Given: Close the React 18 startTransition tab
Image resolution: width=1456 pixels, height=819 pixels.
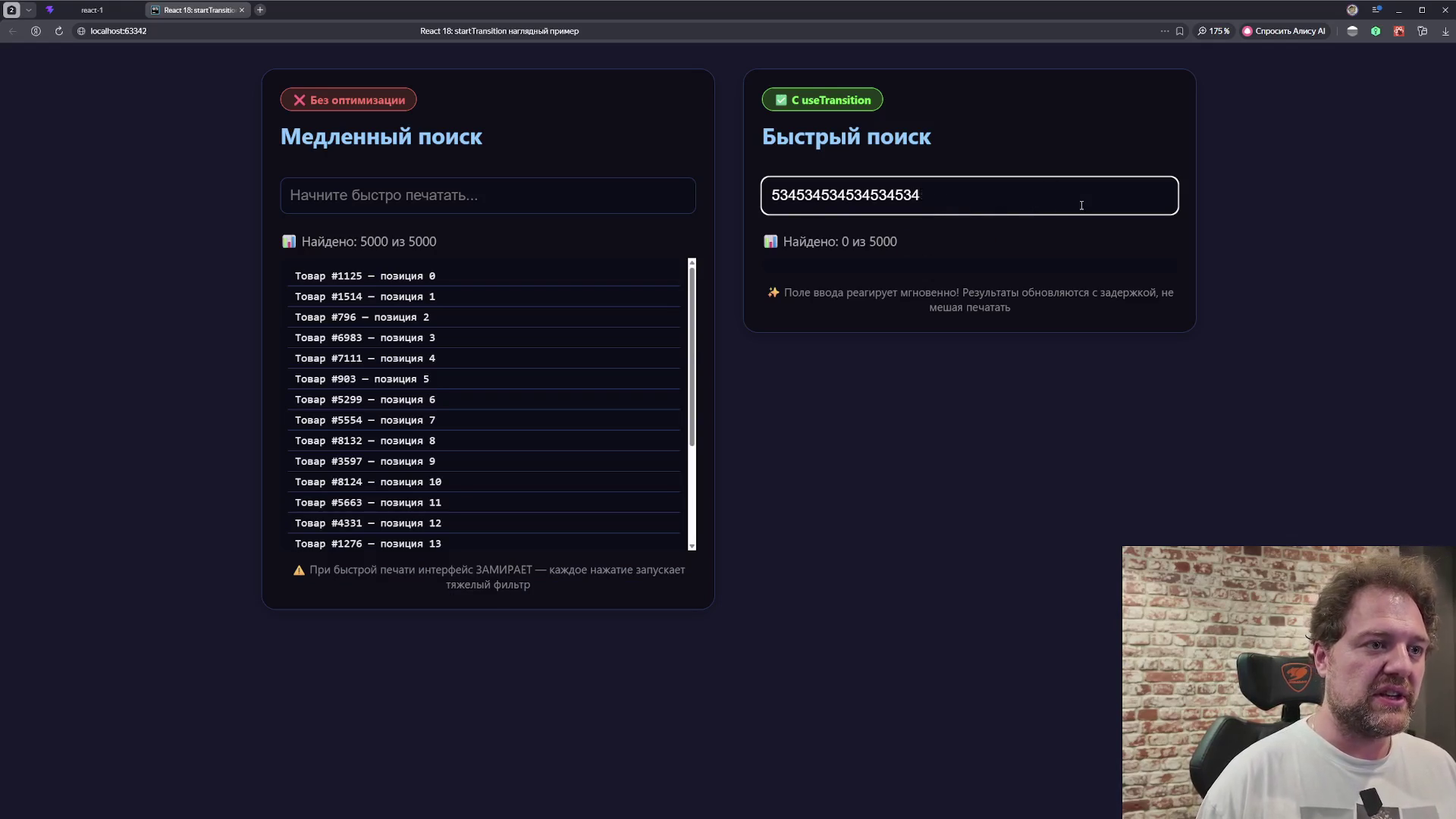Looking at the screenshot, I should tap(242, 10).
